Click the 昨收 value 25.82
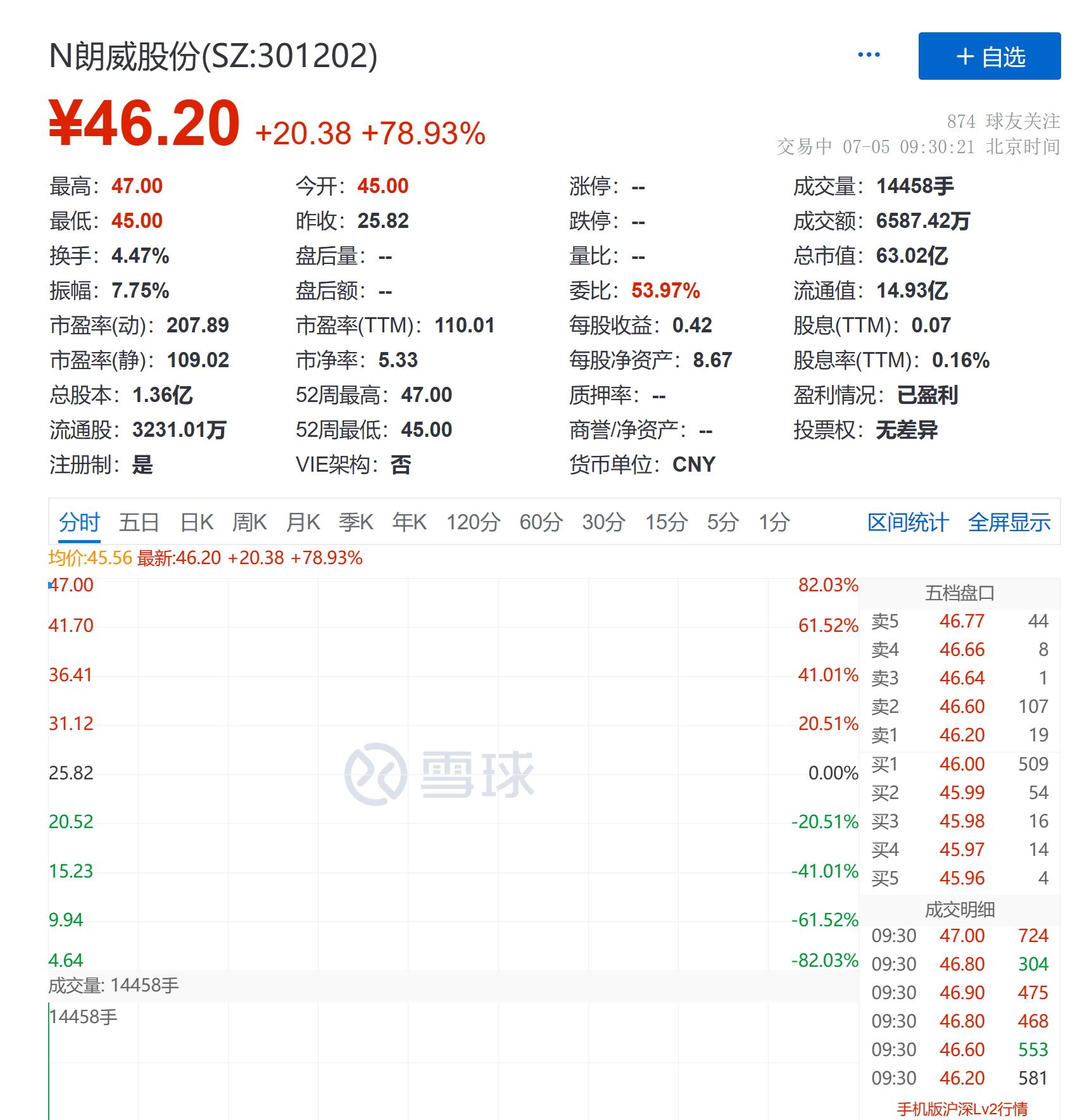This screenshot has height=1120, width=1082. pos(383,221)
